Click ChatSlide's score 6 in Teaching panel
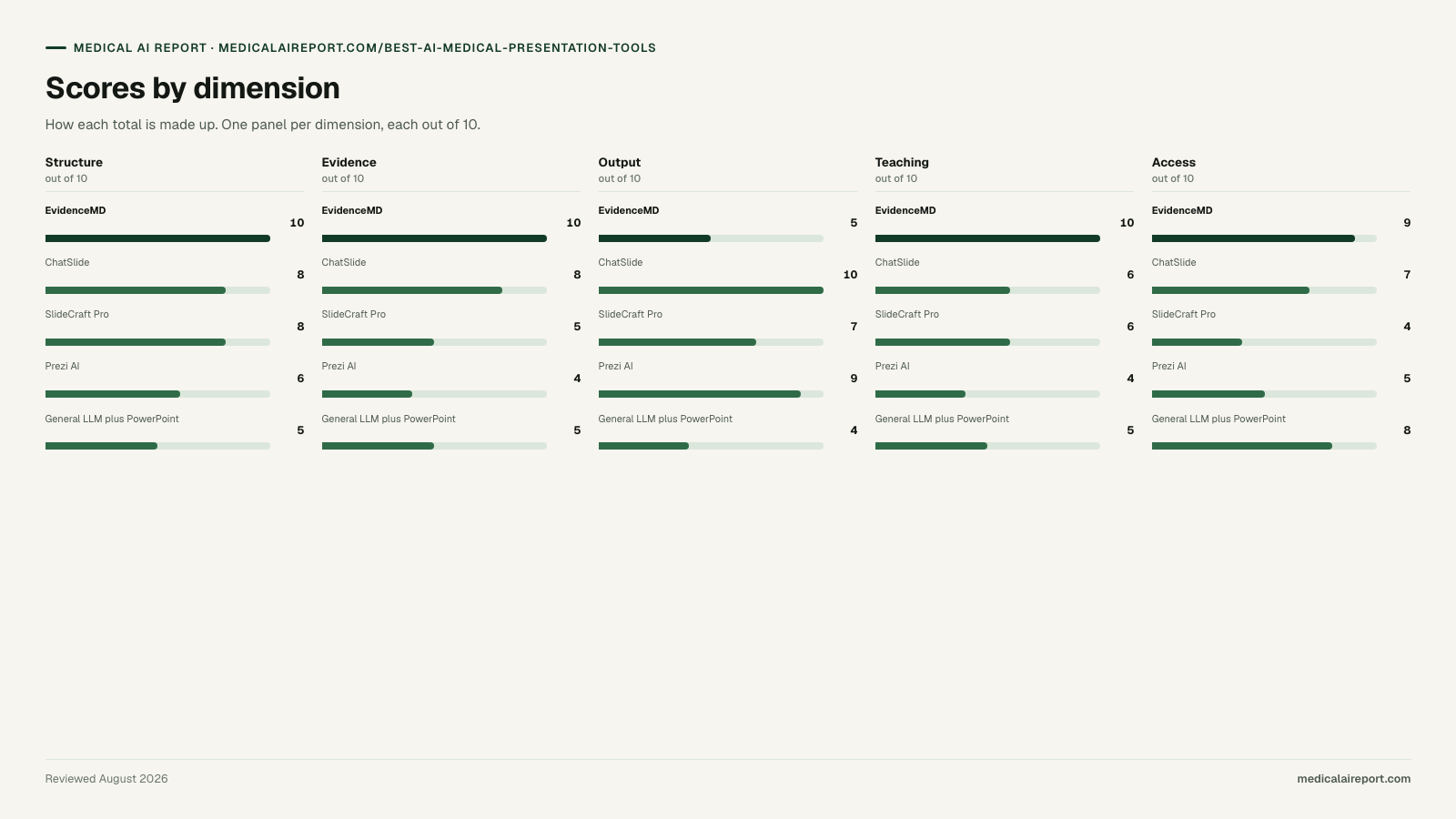Screen dimensions: 1456x819 1130,275
